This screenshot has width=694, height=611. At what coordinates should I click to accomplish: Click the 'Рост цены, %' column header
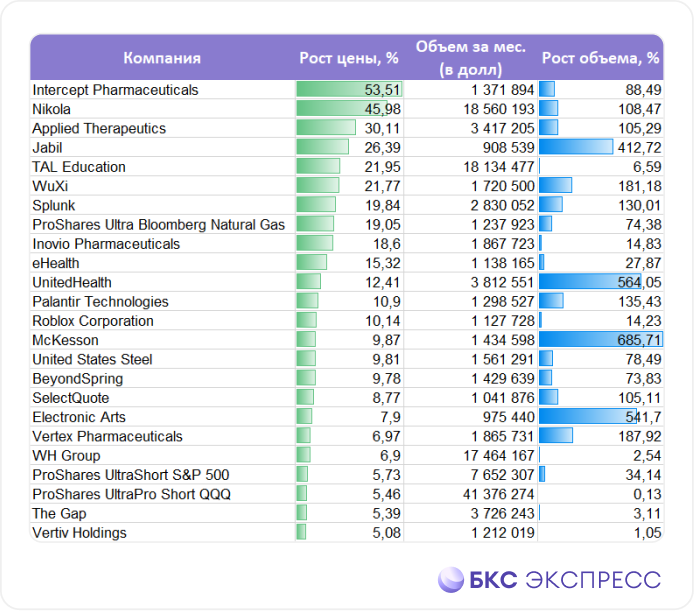pyautogui.click(x=349, y=58)
